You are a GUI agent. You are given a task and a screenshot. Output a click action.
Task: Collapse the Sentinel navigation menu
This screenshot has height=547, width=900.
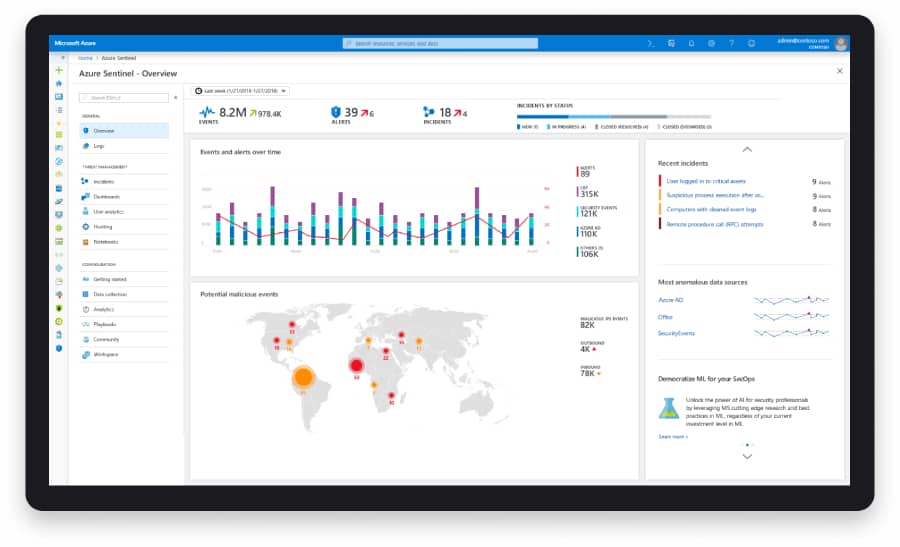click(175, 98)
